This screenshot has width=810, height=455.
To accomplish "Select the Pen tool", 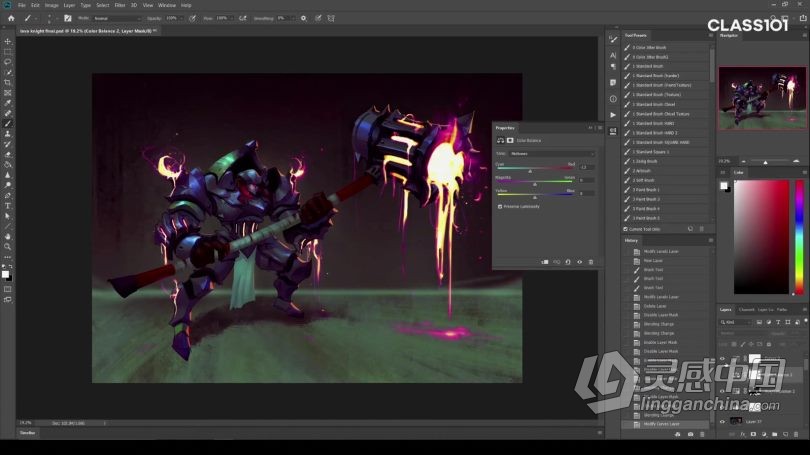I will [7, 196].
